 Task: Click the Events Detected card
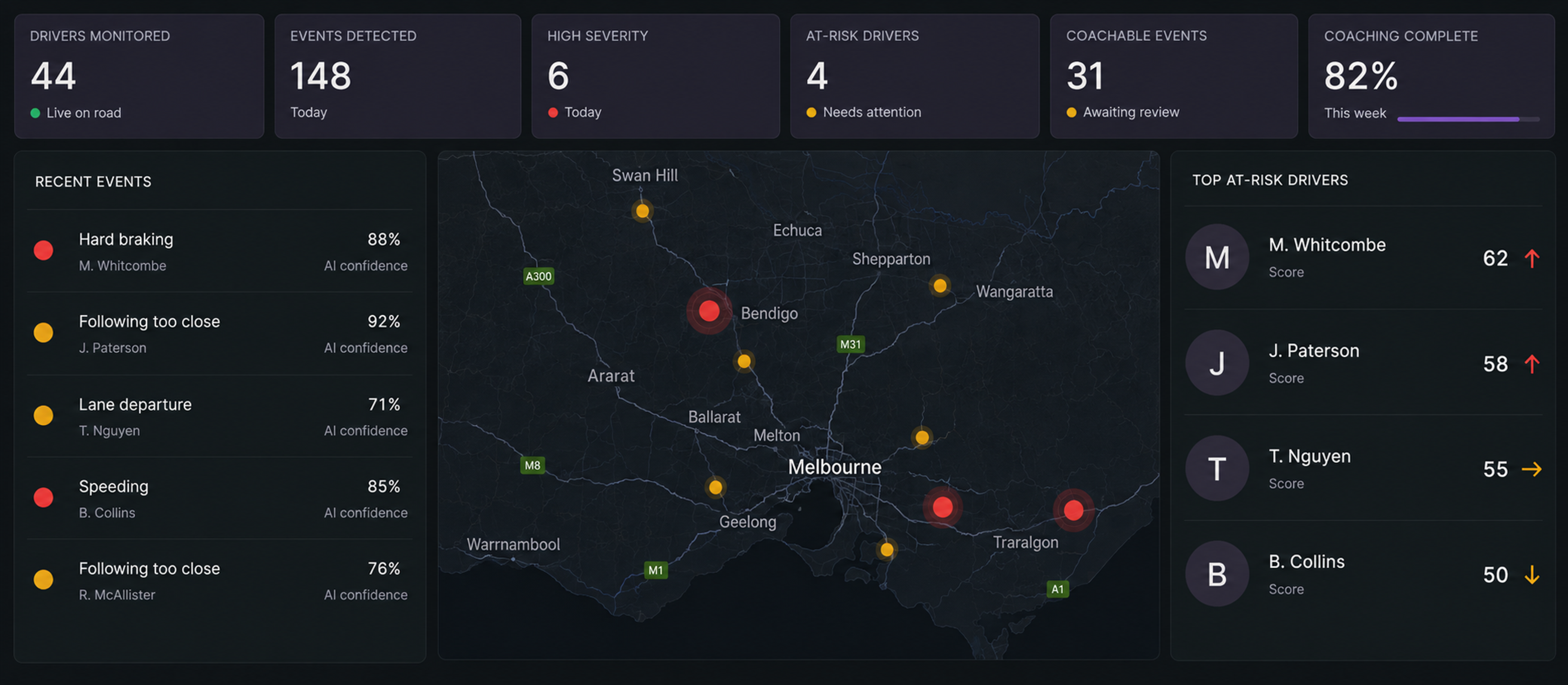pos(398,76)
